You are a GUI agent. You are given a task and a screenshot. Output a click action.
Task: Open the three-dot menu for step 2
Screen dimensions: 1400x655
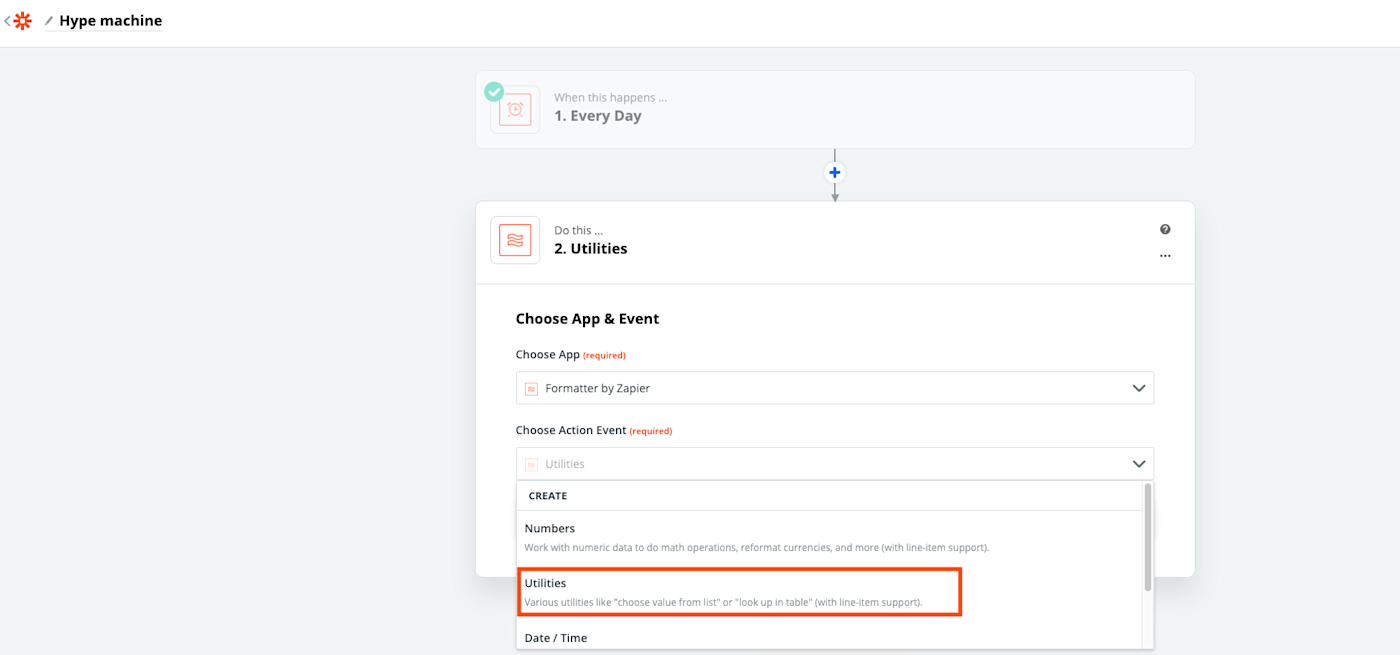1165,256
